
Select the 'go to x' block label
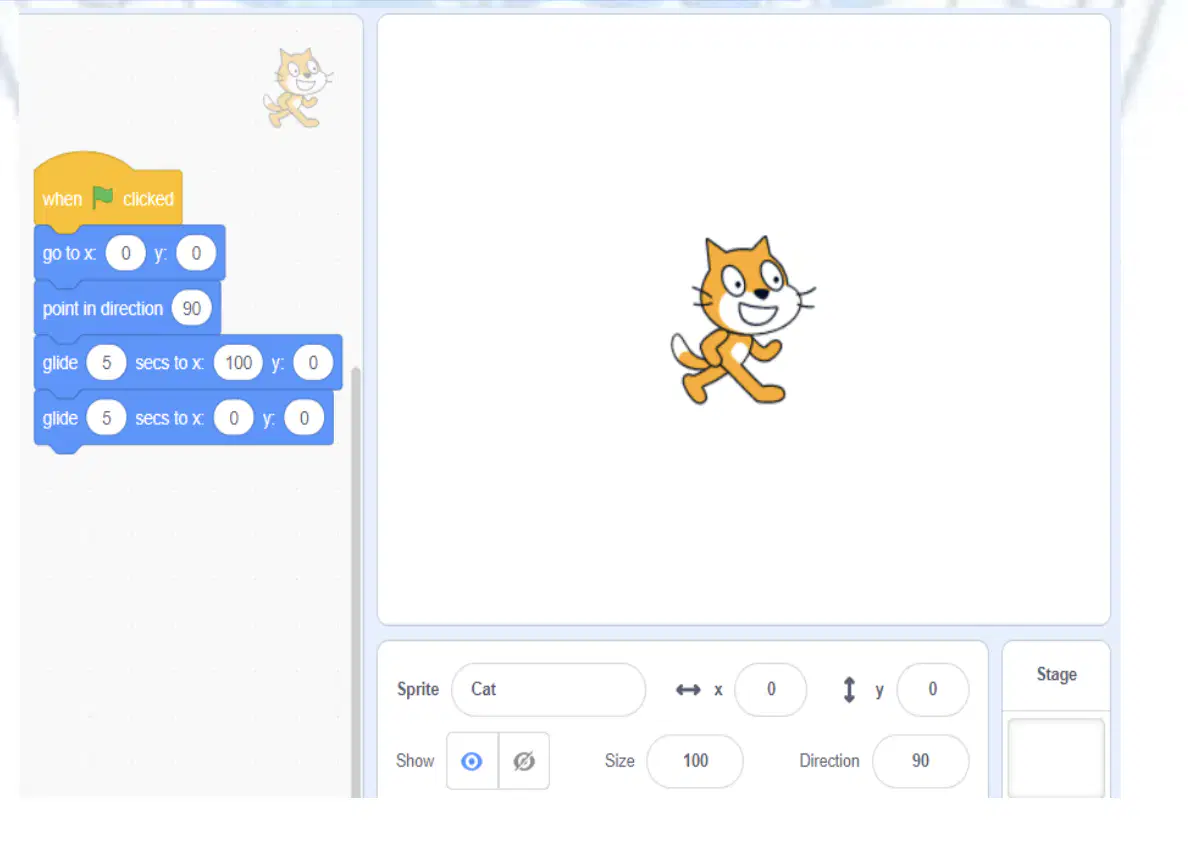69,253
